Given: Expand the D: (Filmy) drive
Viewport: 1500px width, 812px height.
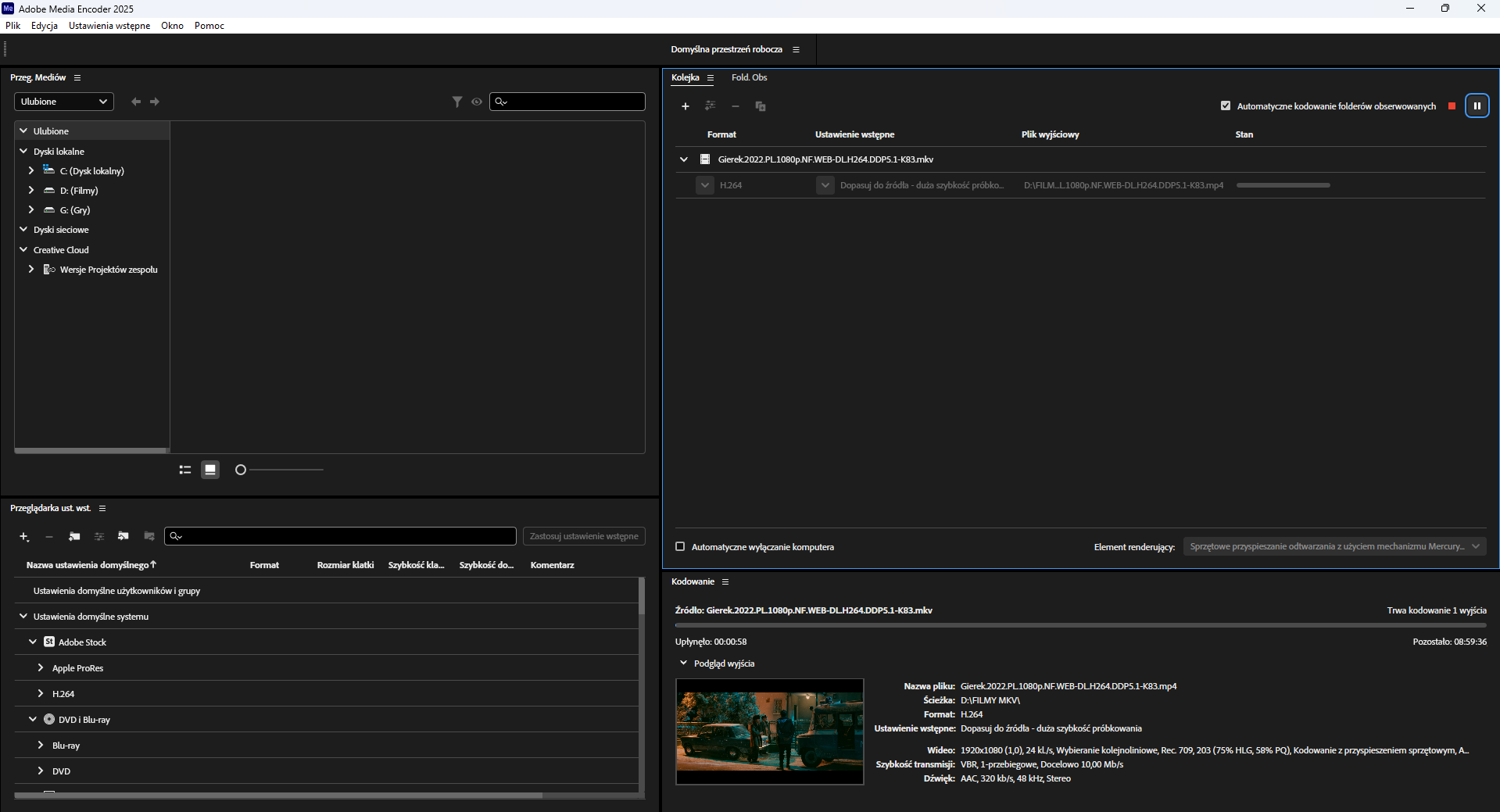Looking at the screenshot, I should 31,190.
